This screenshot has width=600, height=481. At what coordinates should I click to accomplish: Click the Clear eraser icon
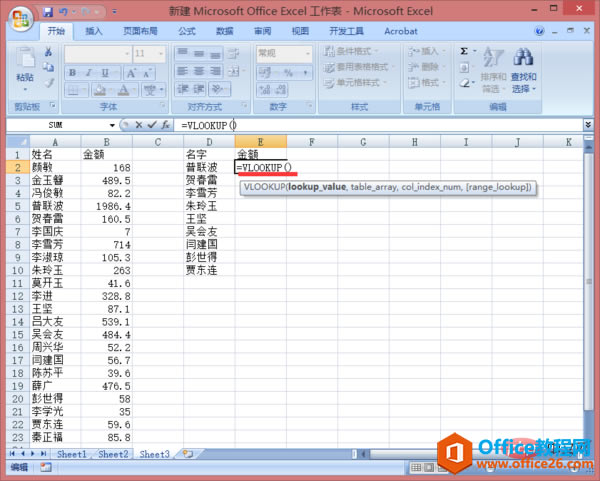[465, 83]
